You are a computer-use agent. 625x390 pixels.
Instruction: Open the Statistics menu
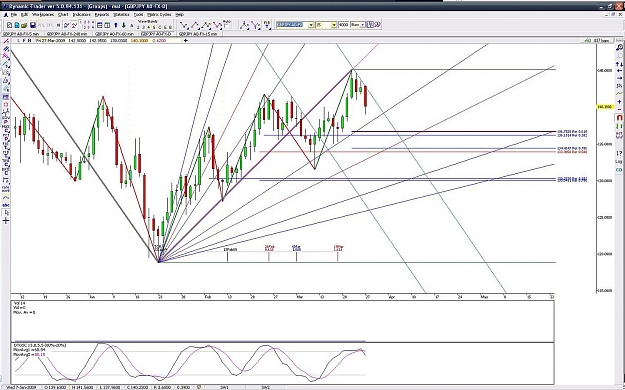121,14
